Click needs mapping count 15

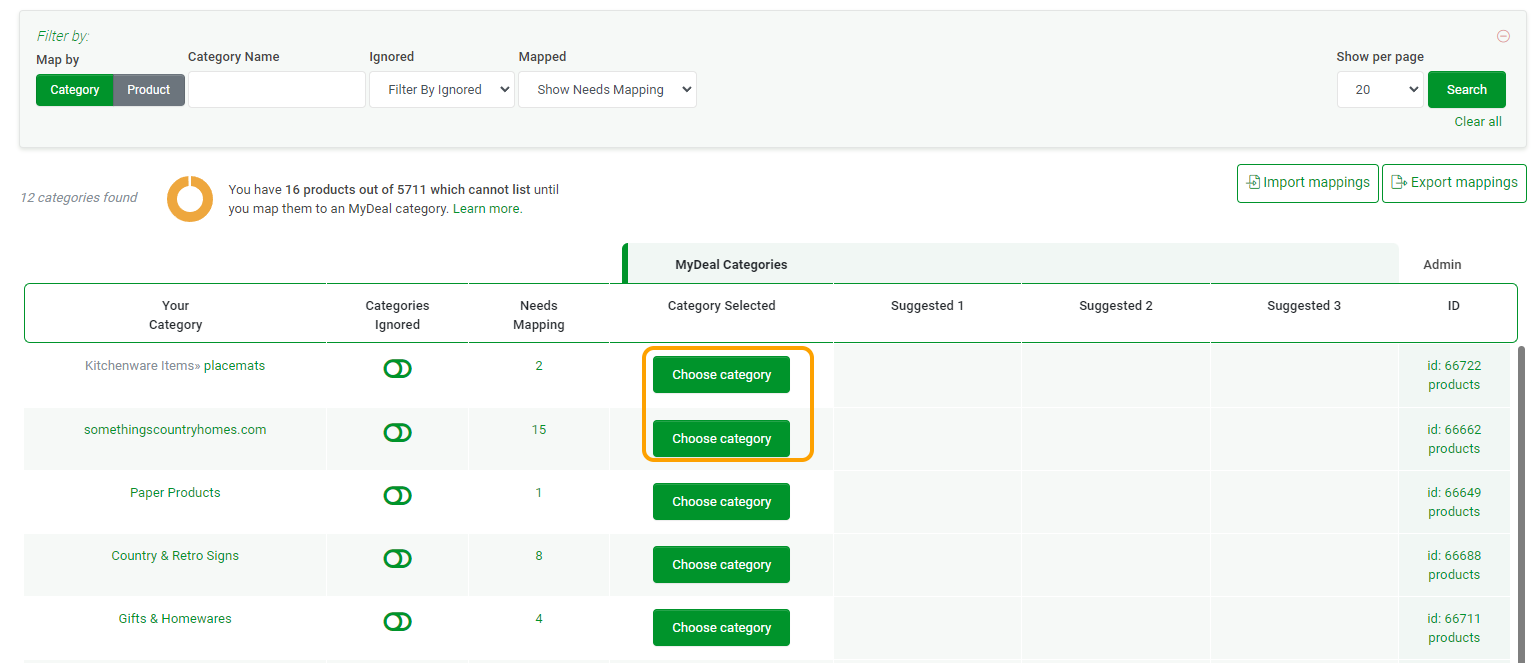click(x=539, y=430)
